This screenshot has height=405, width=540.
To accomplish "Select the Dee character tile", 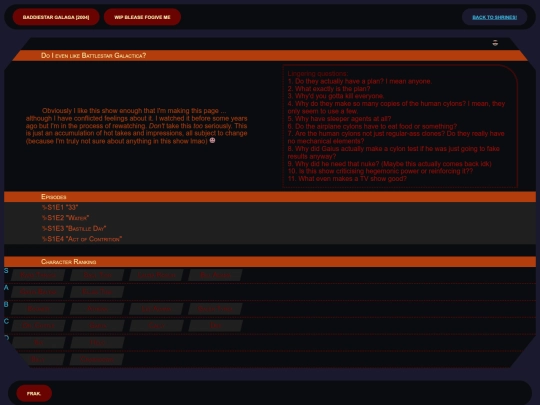I will click(216, 325).
